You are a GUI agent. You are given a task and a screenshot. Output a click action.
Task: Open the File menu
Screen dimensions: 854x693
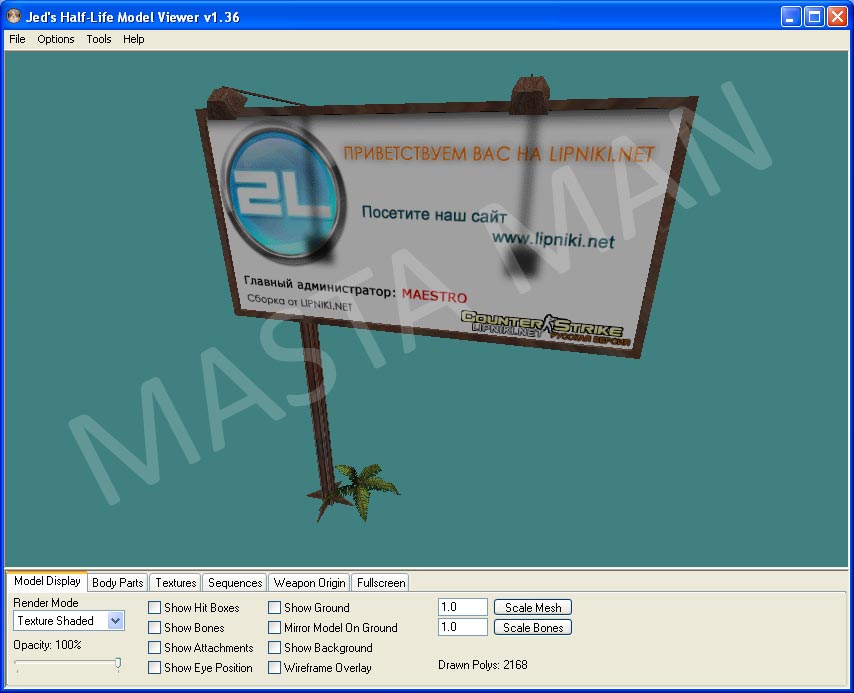[17, 39]
